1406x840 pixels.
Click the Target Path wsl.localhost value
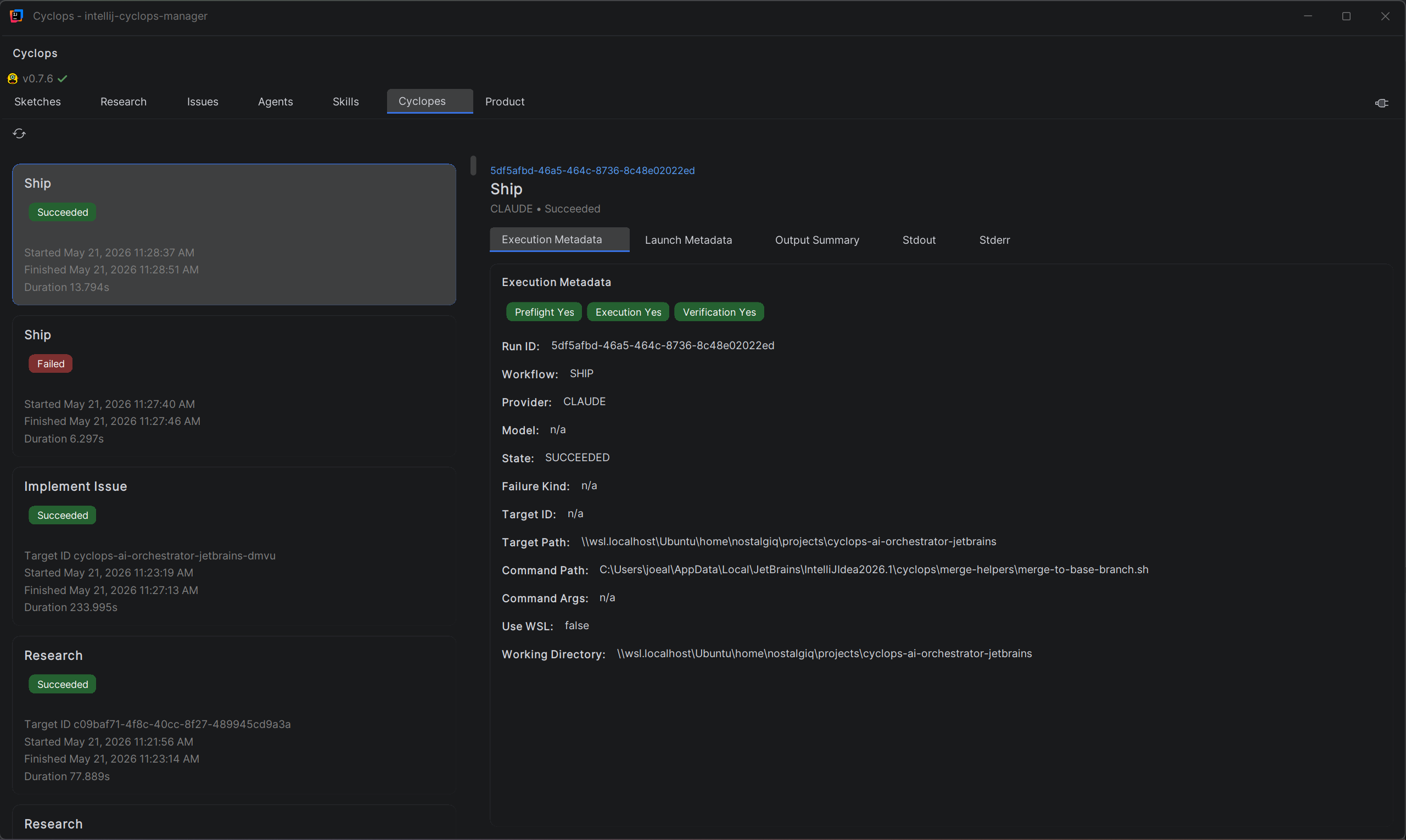point(788,541)
